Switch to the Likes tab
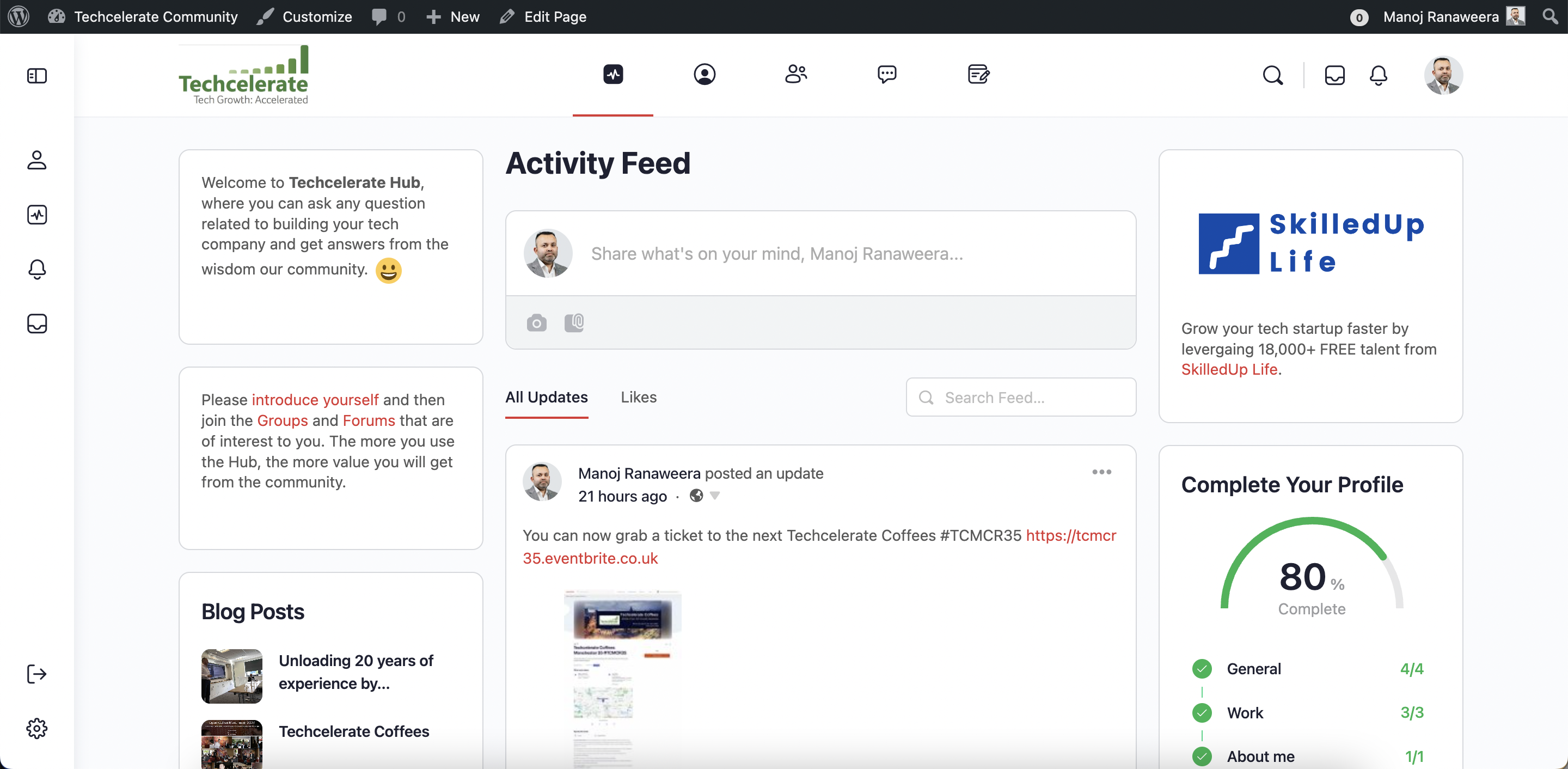 (x=639, y=397)
